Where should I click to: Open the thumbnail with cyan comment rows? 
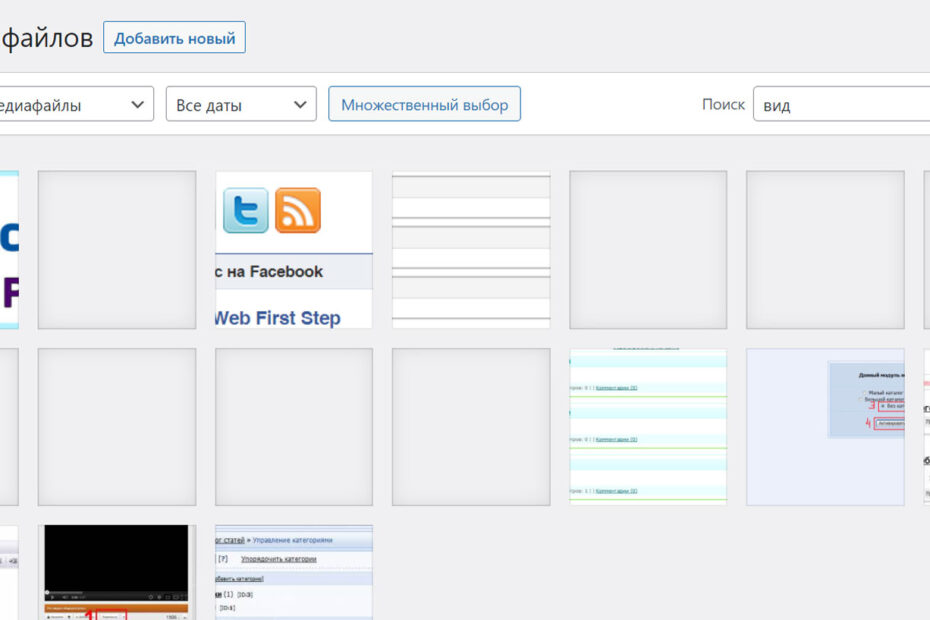click(648, 427)
